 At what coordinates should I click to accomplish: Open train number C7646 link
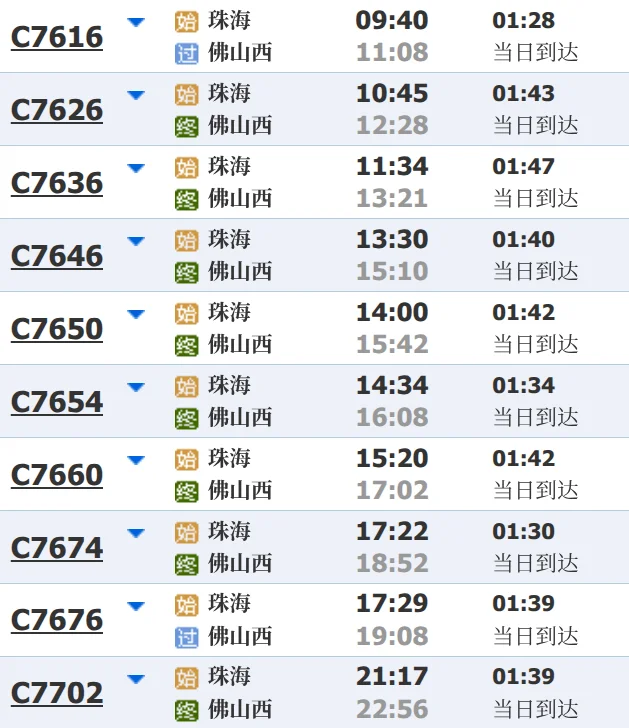[x=57, y=256]
